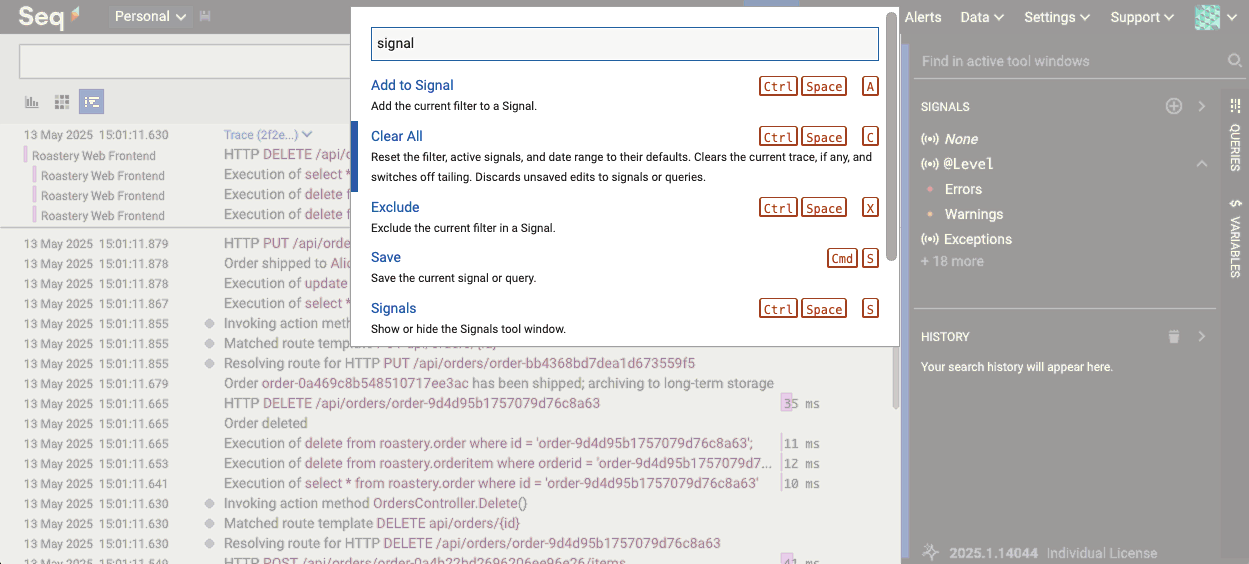
Task: Click diamond icon beside OrdersController.Delete() row
Action: click(x=209, y=504)
